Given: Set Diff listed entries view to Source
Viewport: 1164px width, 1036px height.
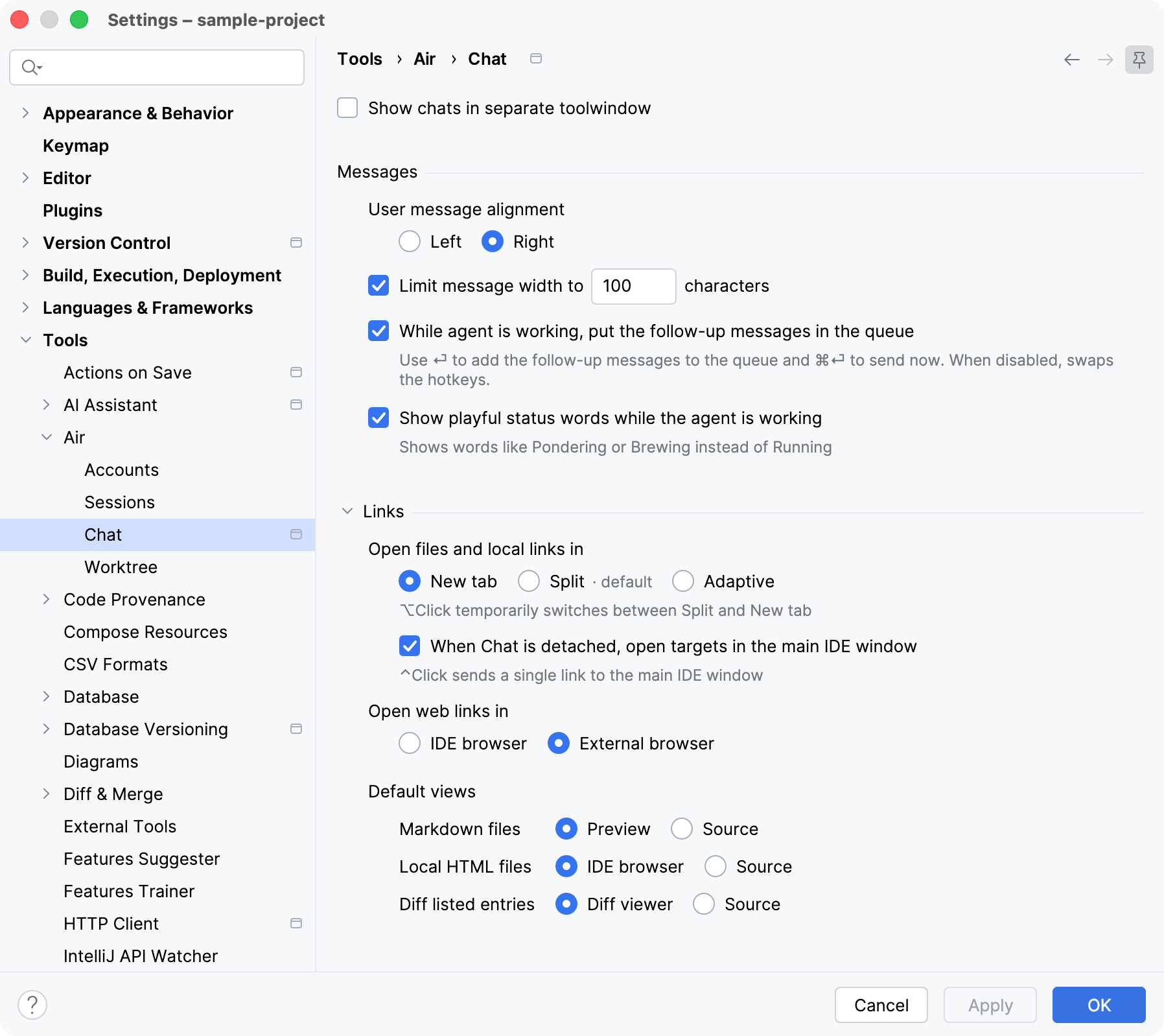Looking at the screenshot, I should coord(704,904).
